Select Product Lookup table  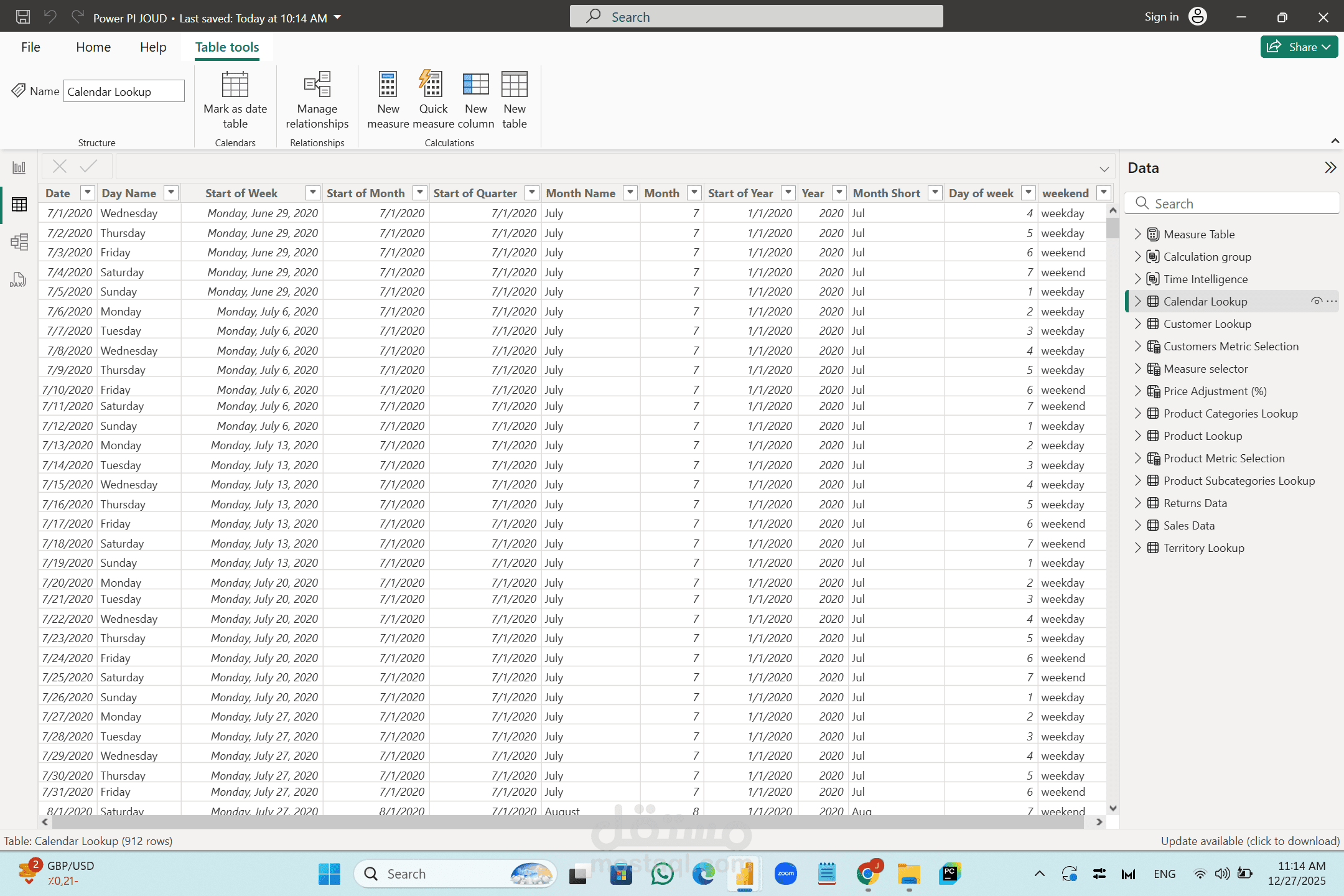point(1202,436)
